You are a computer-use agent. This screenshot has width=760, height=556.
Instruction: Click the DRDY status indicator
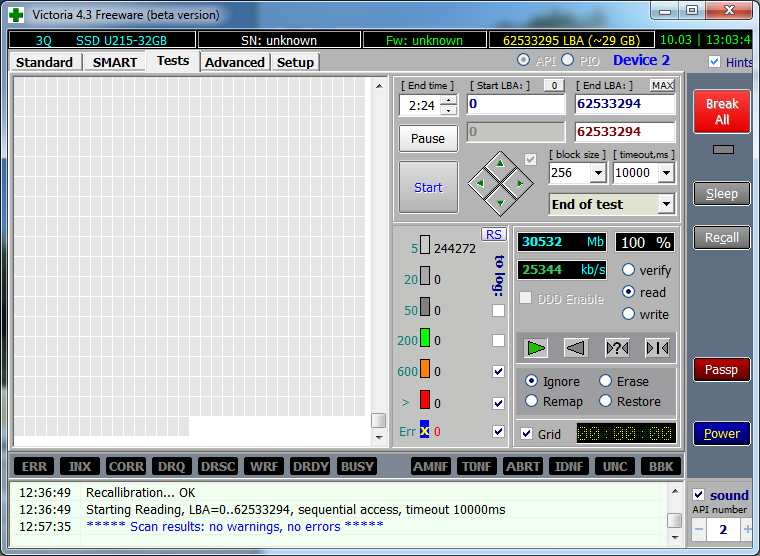point(310,466)
